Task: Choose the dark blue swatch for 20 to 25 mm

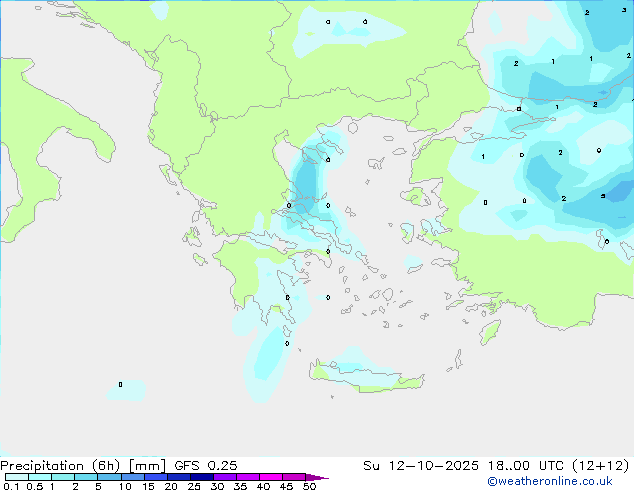Action: click(178, 477)
